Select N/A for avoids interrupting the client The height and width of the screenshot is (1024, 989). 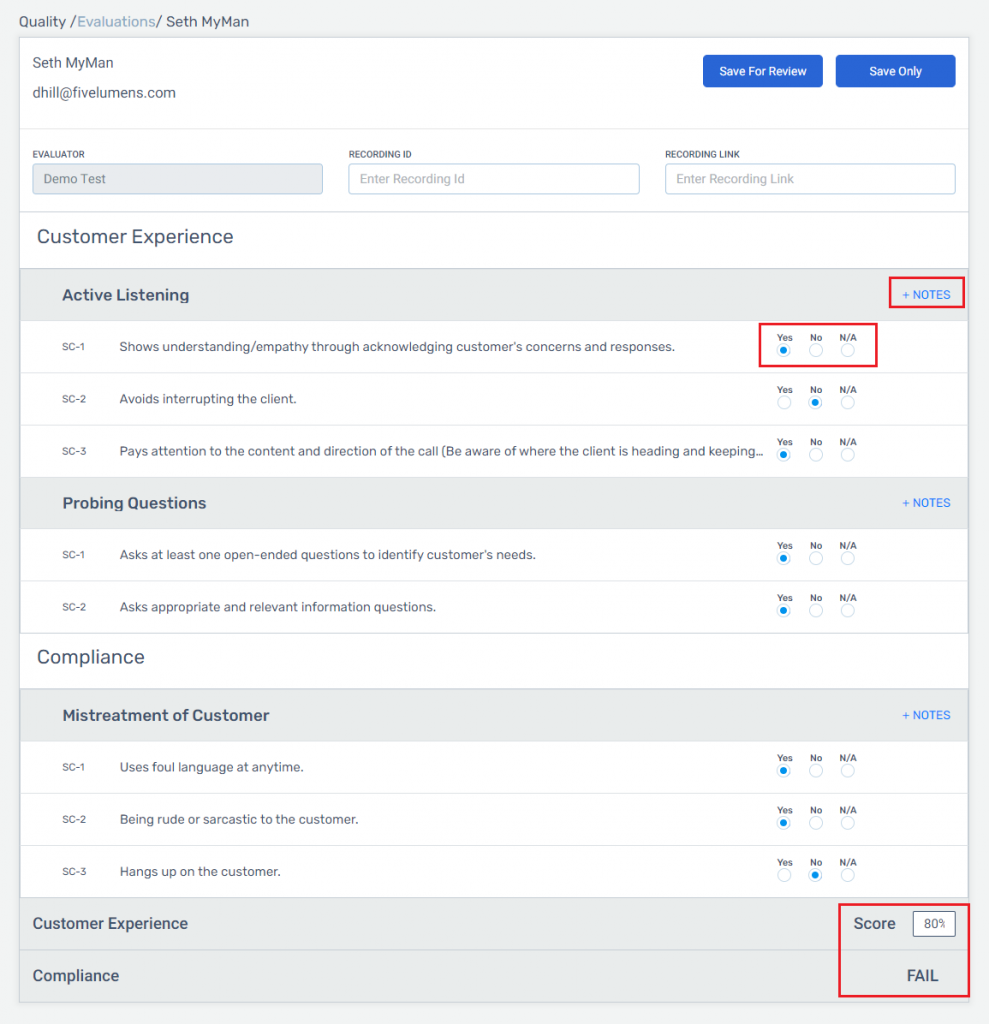(847, 403)
